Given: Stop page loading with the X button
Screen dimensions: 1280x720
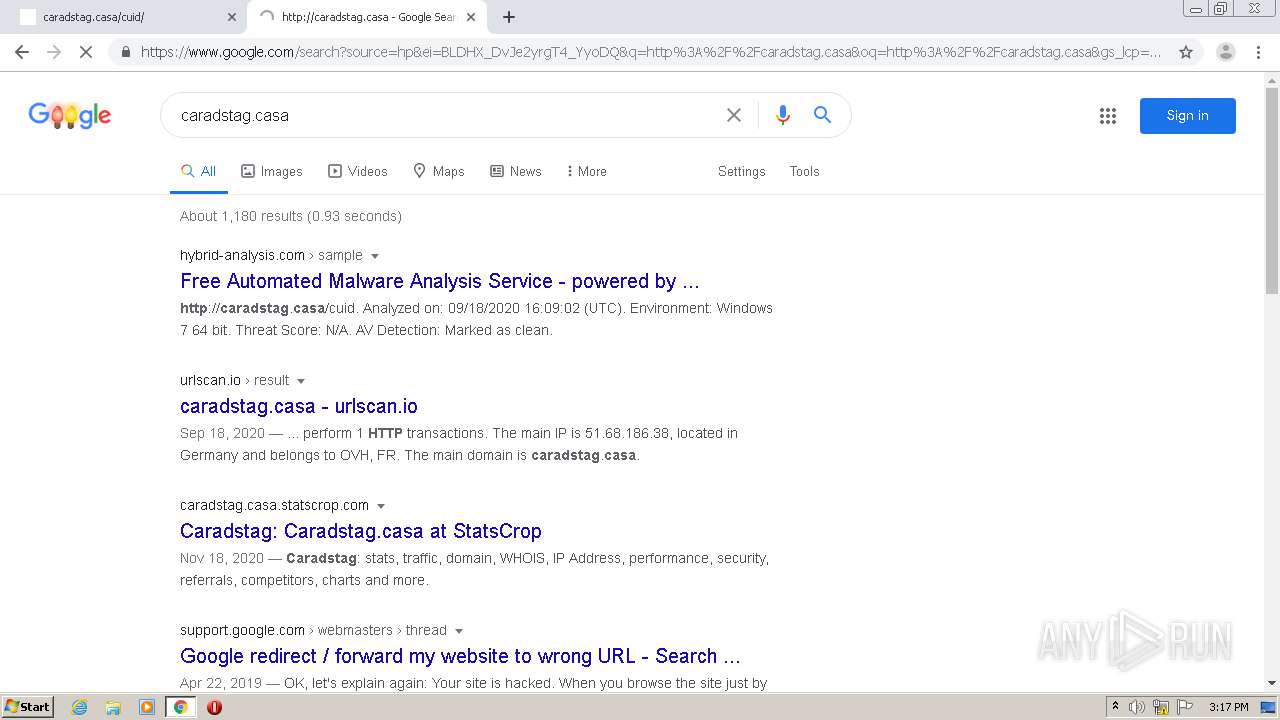Looking at the screenshot, I should coord(86,52).
